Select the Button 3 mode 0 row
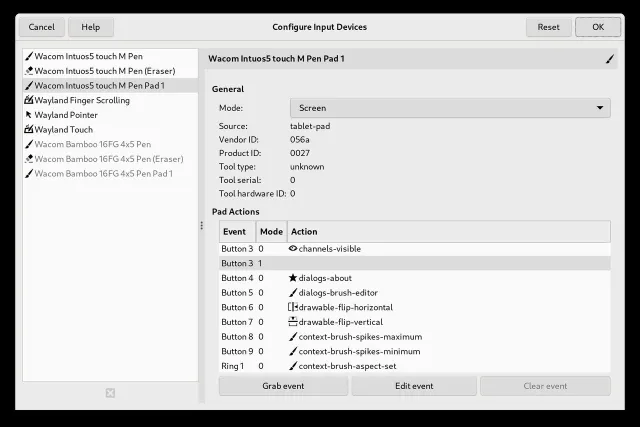 415,249
